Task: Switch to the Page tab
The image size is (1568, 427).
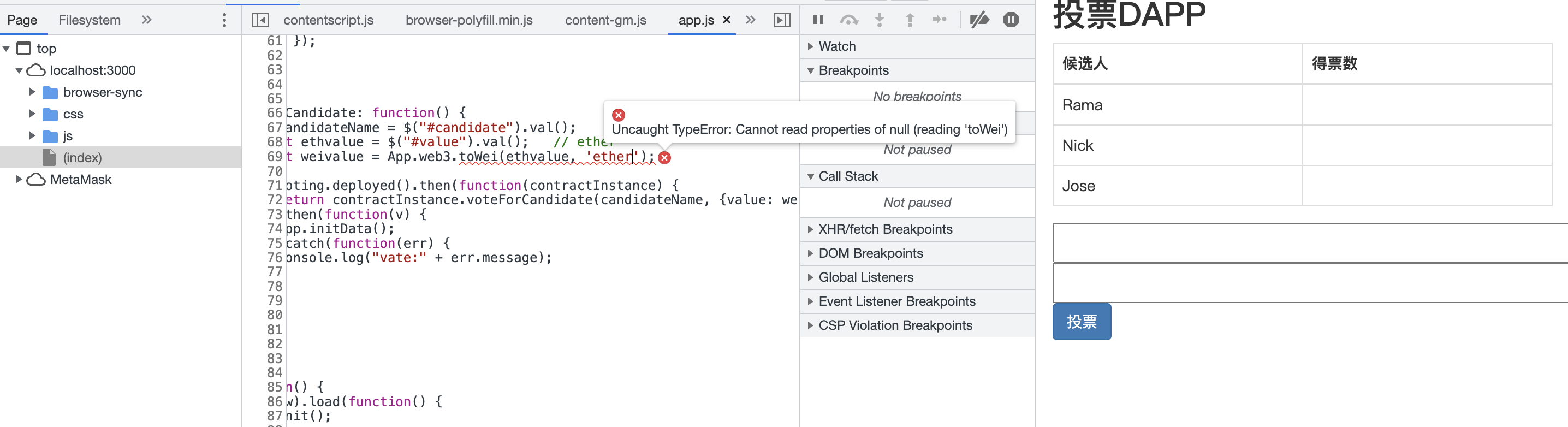Action: (22, 20)
